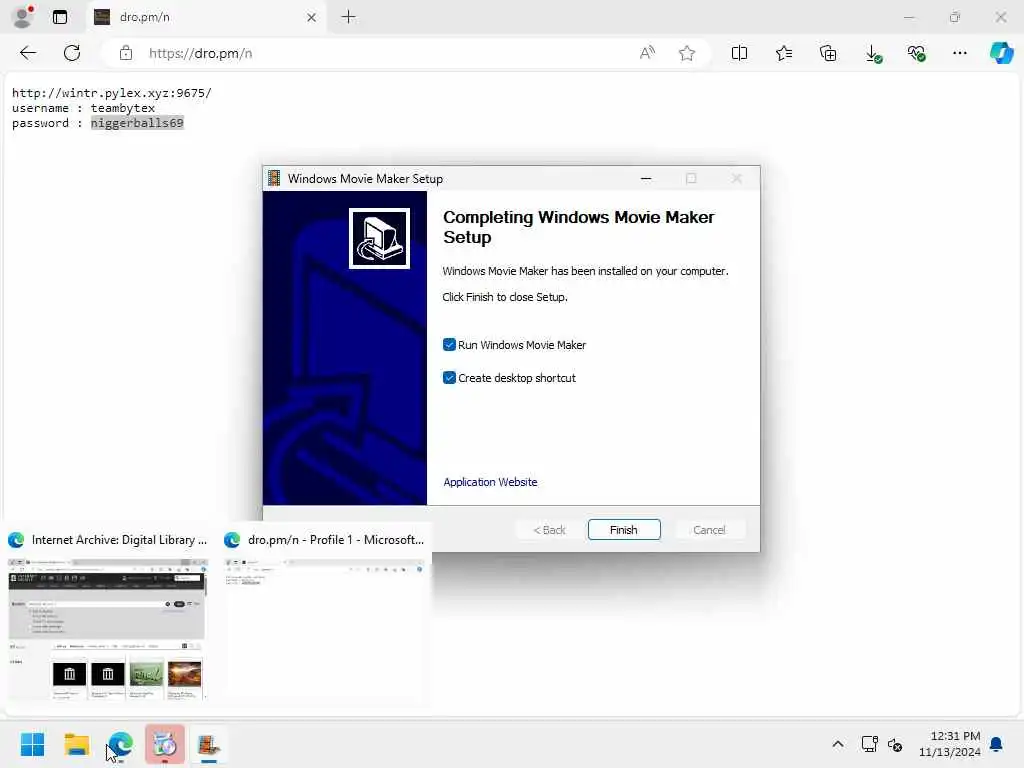1024x768 pixels.
Task: Add this page to favorites star
Action: [x=686, y=53]
